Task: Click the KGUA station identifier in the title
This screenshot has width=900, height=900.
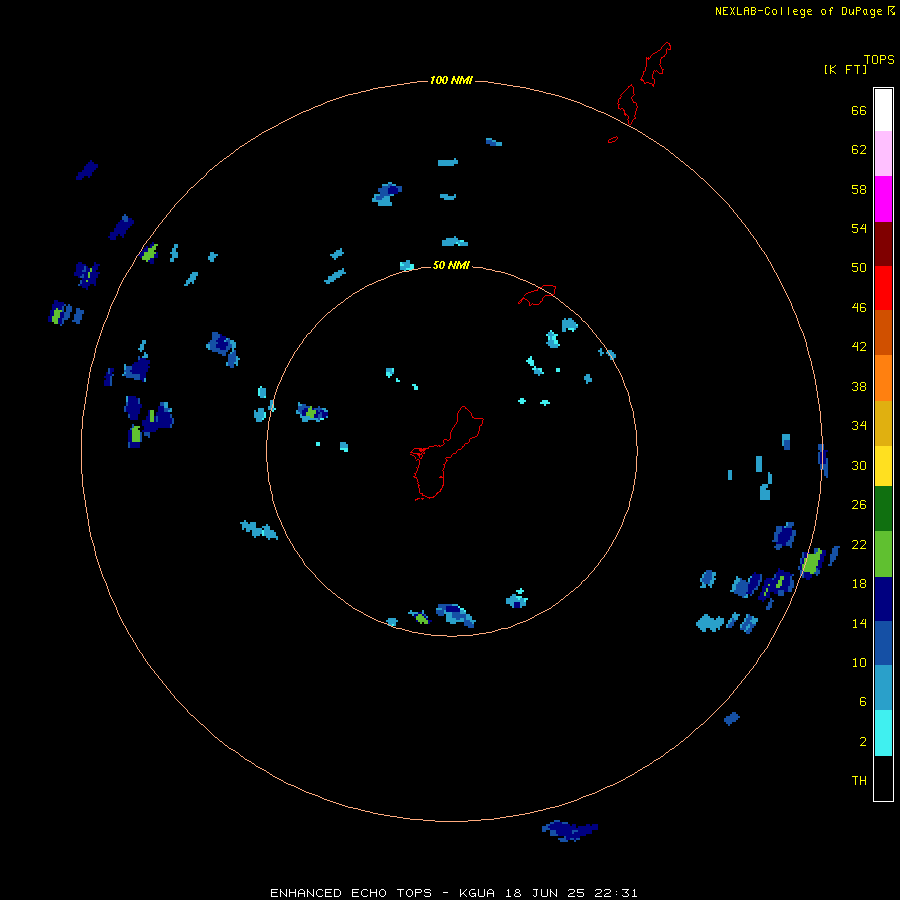Action: click(x=477, y=893)
